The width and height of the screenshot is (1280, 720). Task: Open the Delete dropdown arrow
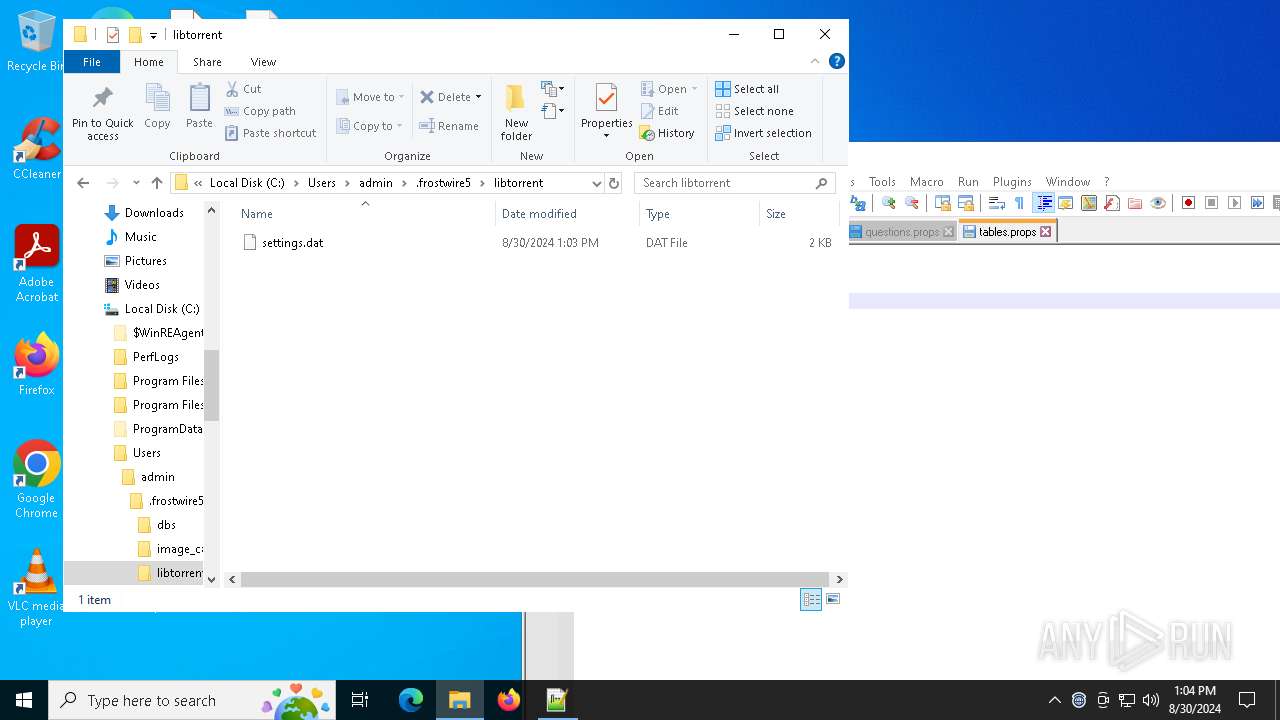click(x=478, y=97)
